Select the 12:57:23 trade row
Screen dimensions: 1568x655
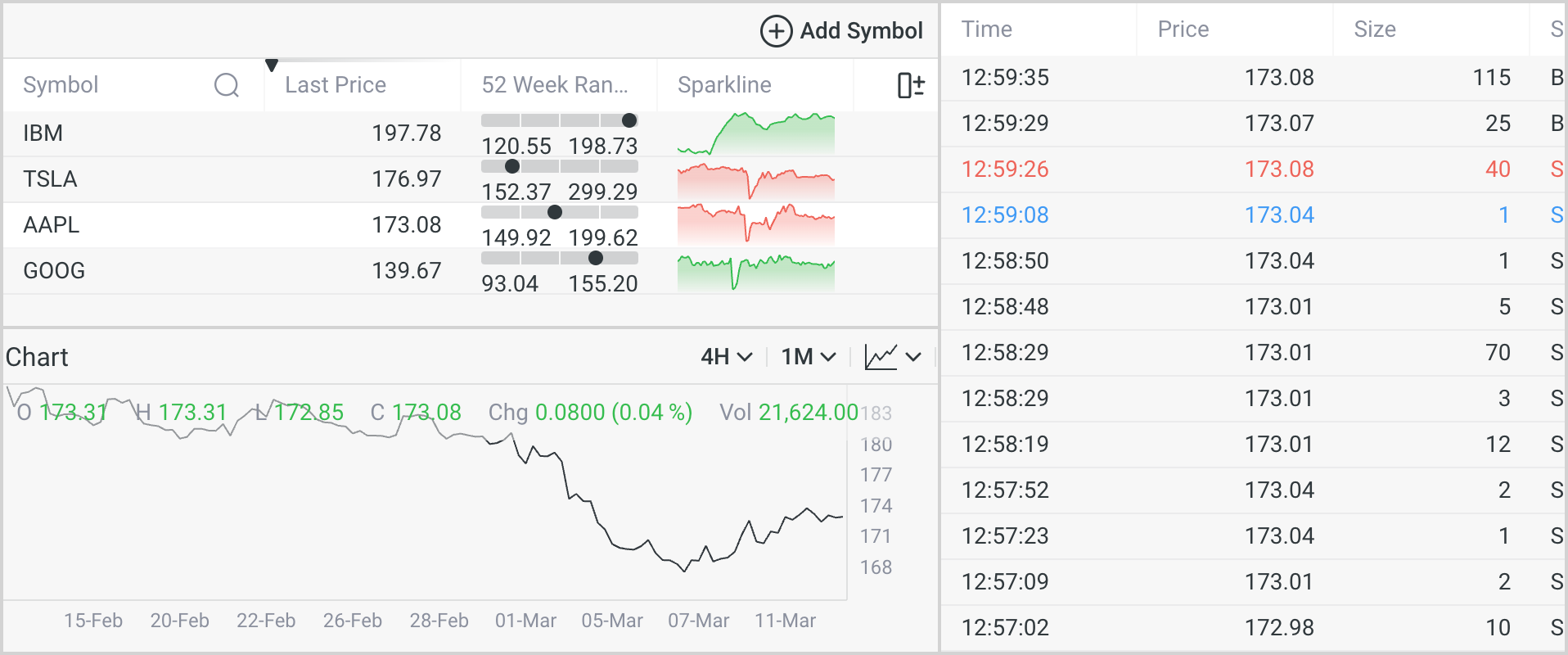pyautogui.click(x=1253, y=536)
